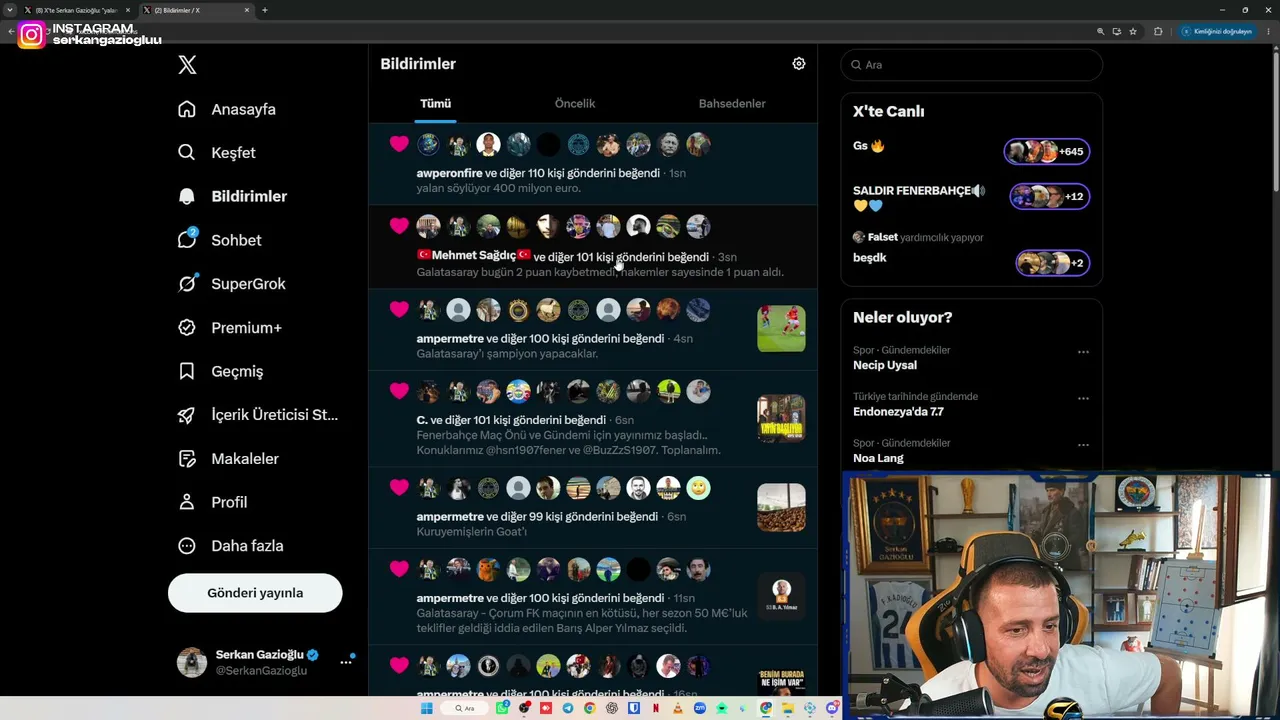The image size is (1280, 720).
Task: Open a new browser tab
Action: (265, 10)
